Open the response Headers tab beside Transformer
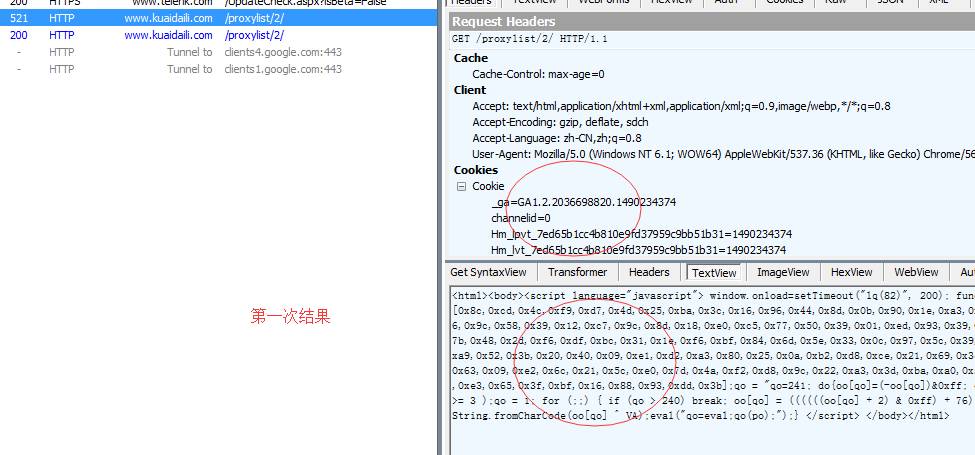 [x=649, y=272]
